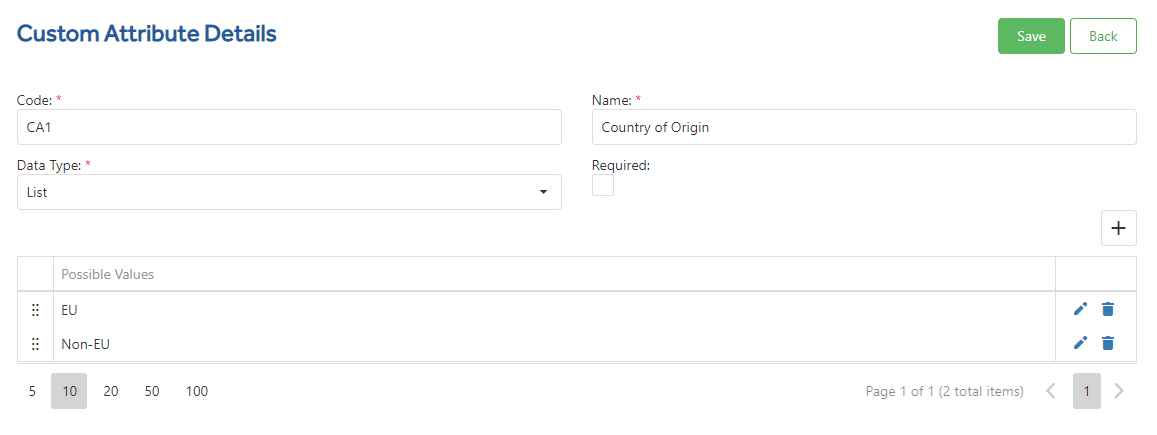Select page number 1 button

[x=1087, y=391]
